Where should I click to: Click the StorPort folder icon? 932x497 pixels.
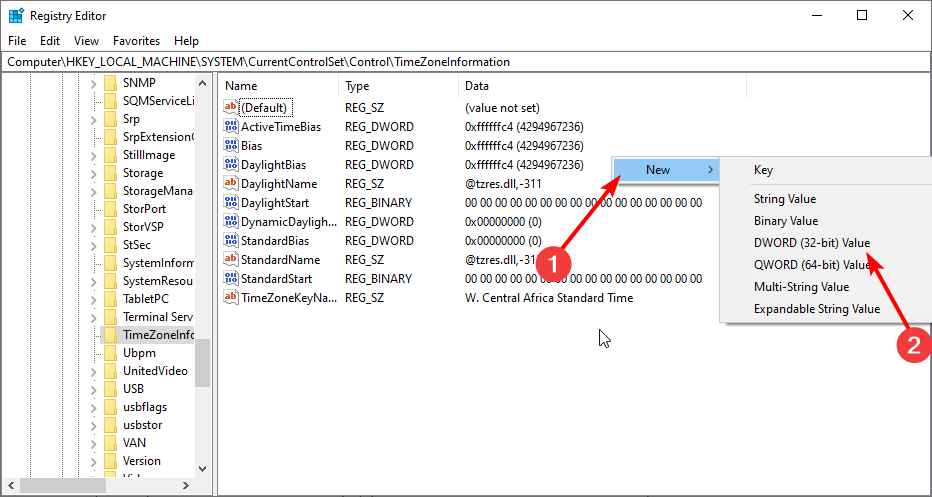tap(110, 209)
